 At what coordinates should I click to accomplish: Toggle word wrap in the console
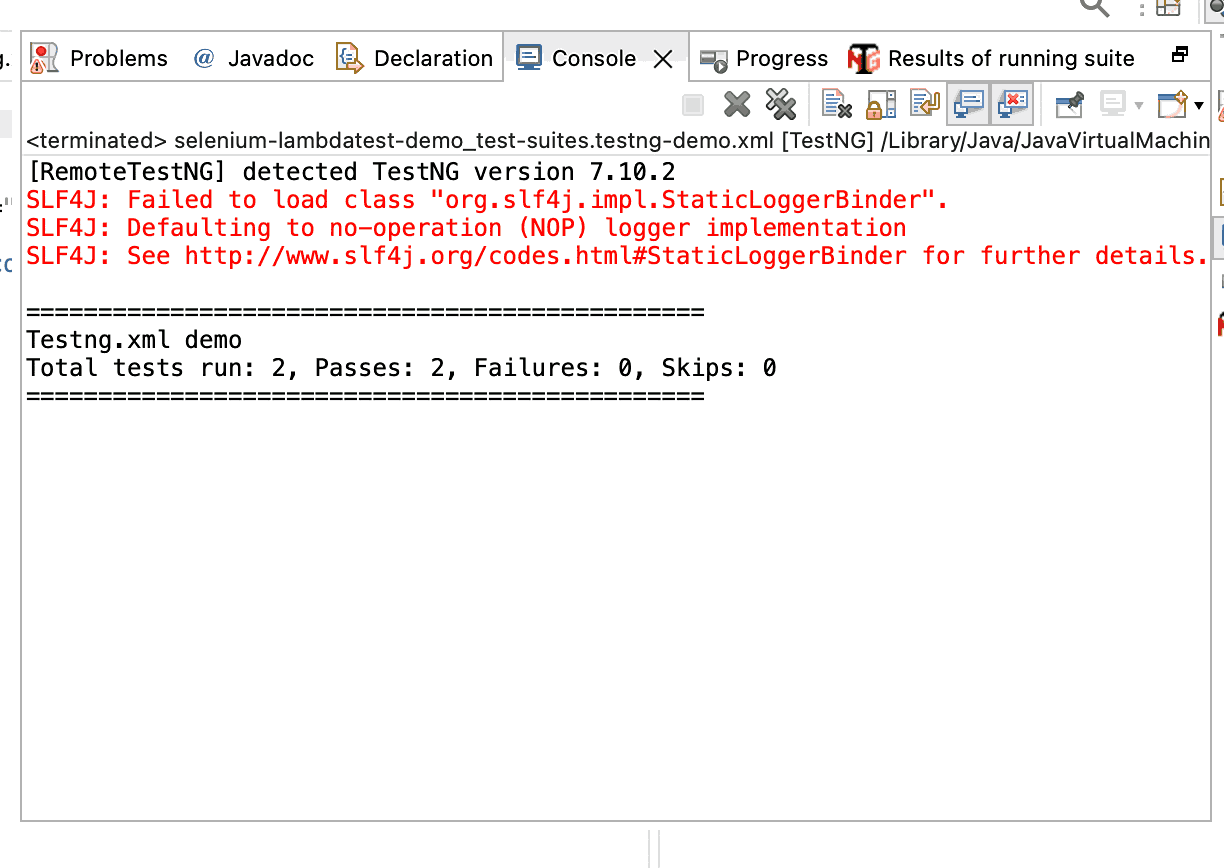point(924,103)
